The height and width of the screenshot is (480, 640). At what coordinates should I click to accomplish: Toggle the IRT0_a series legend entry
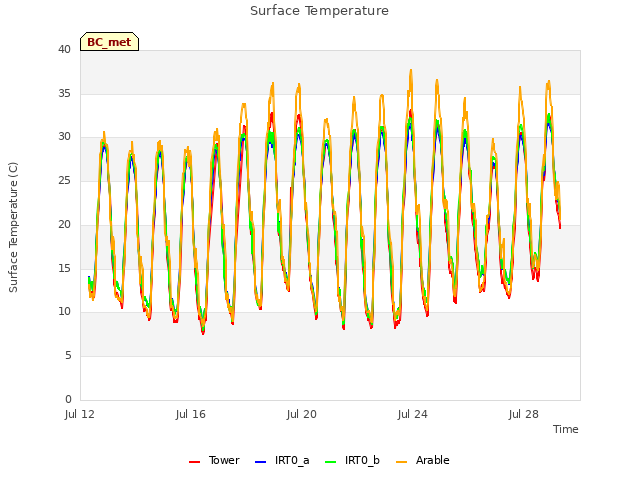282,461
